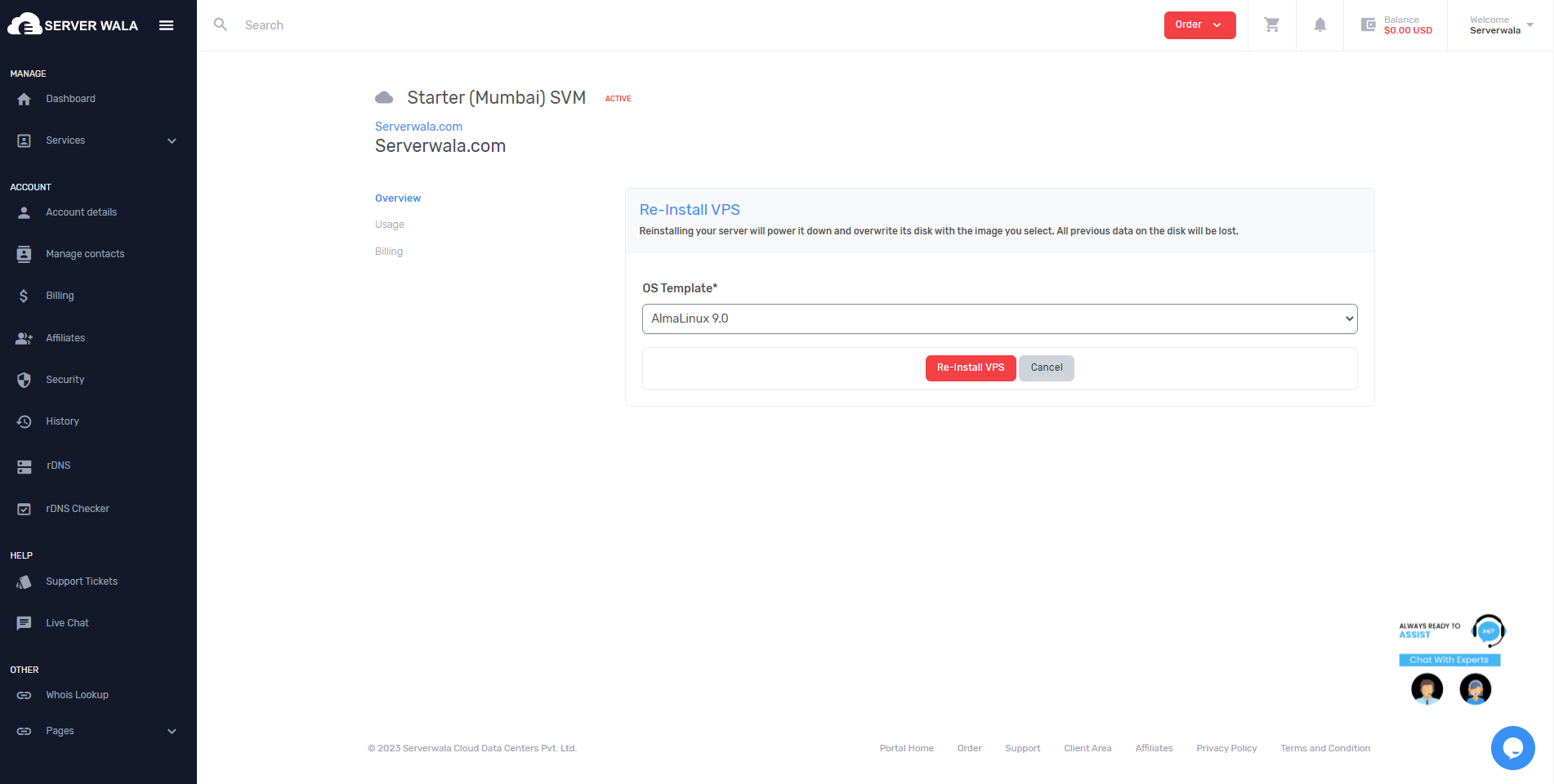
Task: Open the Privacy Policy footer link
Action: [1226, 748]
